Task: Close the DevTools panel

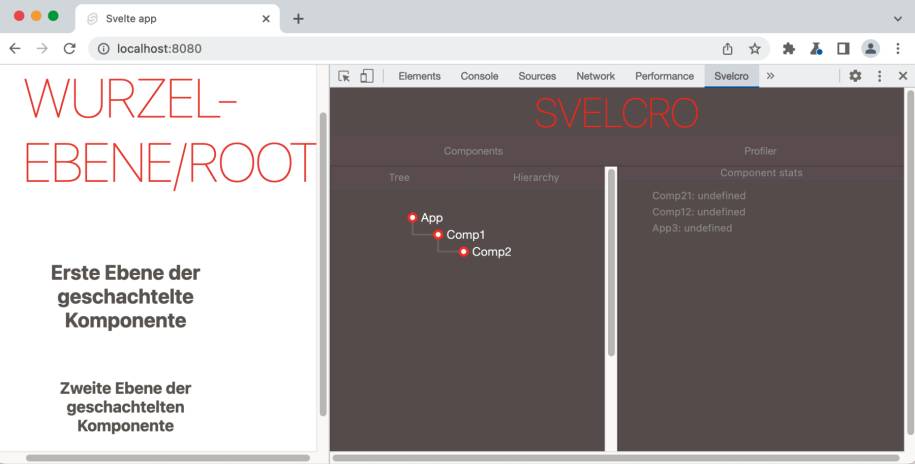Action: 903,76
